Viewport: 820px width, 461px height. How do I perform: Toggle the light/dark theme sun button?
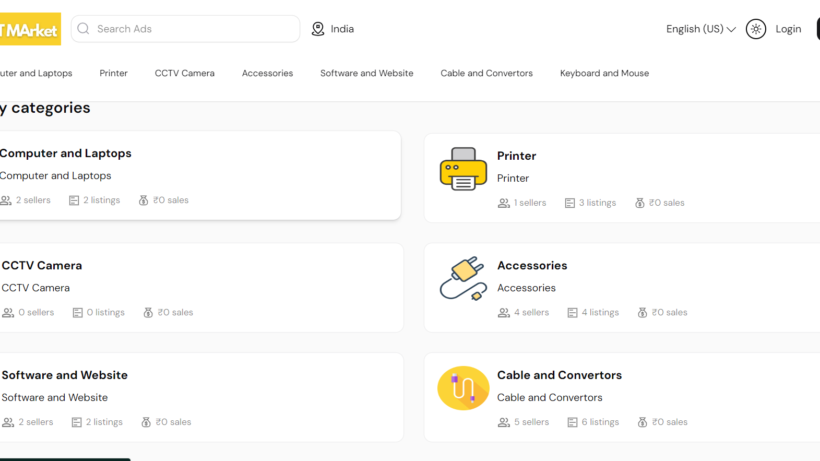(756, 29)
